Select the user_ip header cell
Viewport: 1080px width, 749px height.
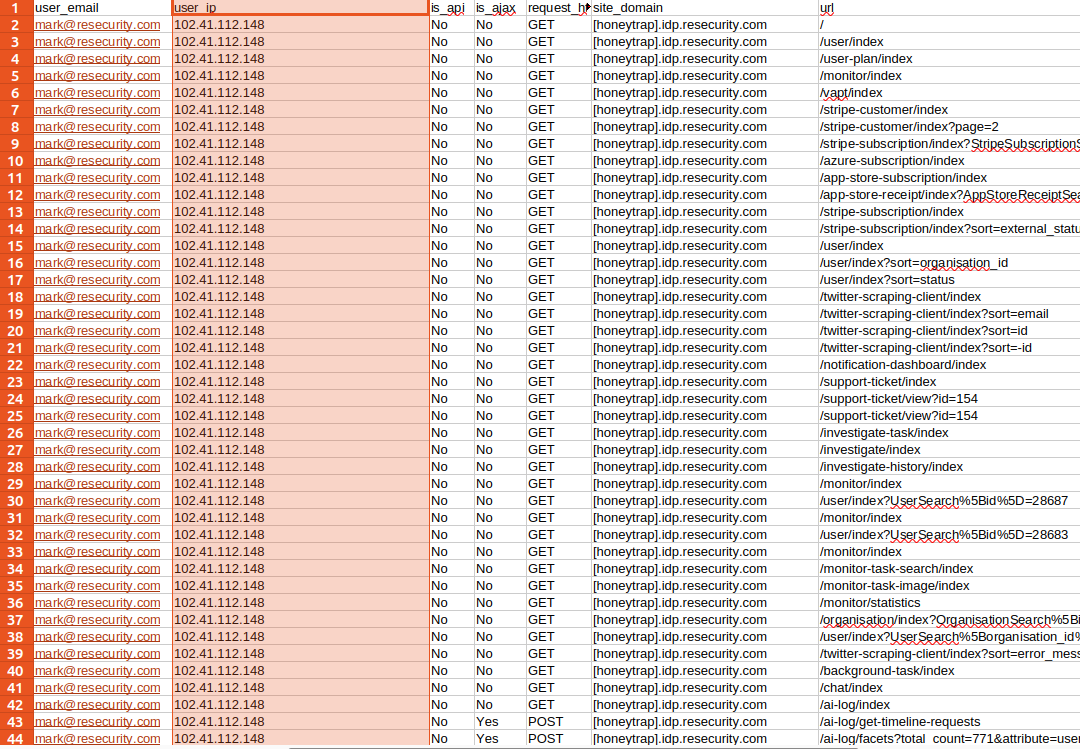click(300, 8)
